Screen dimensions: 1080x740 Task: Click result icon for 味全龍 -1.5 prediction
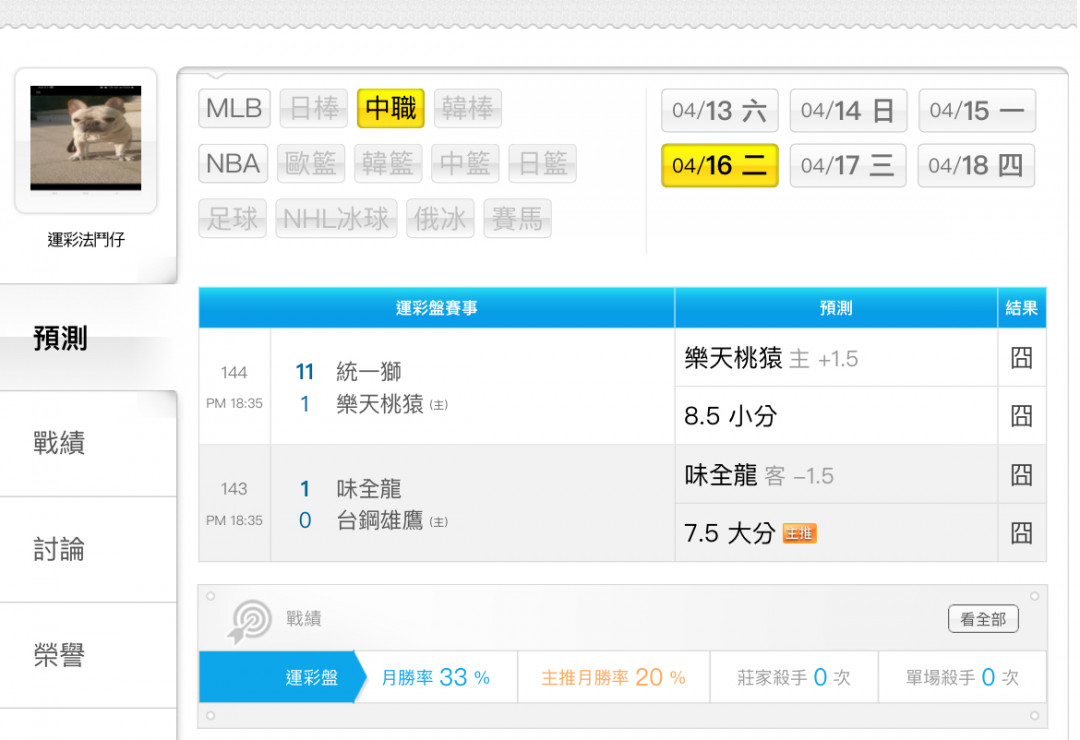(1021, 475)
